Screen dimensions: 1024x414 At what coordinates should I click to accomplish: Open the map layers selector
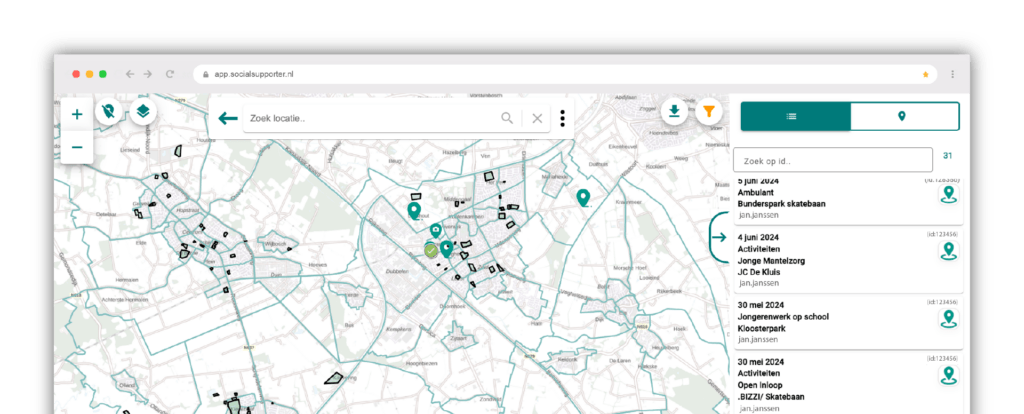tap(143, 111)
